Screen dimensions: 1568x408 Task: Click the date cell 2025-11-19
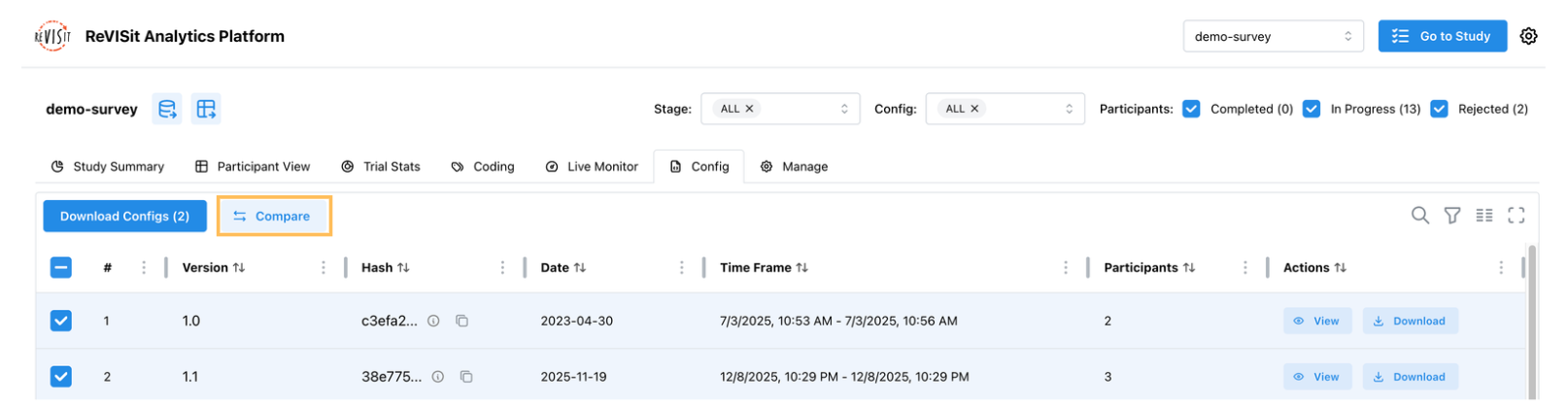pyautogui.click(x=574, y=377)
